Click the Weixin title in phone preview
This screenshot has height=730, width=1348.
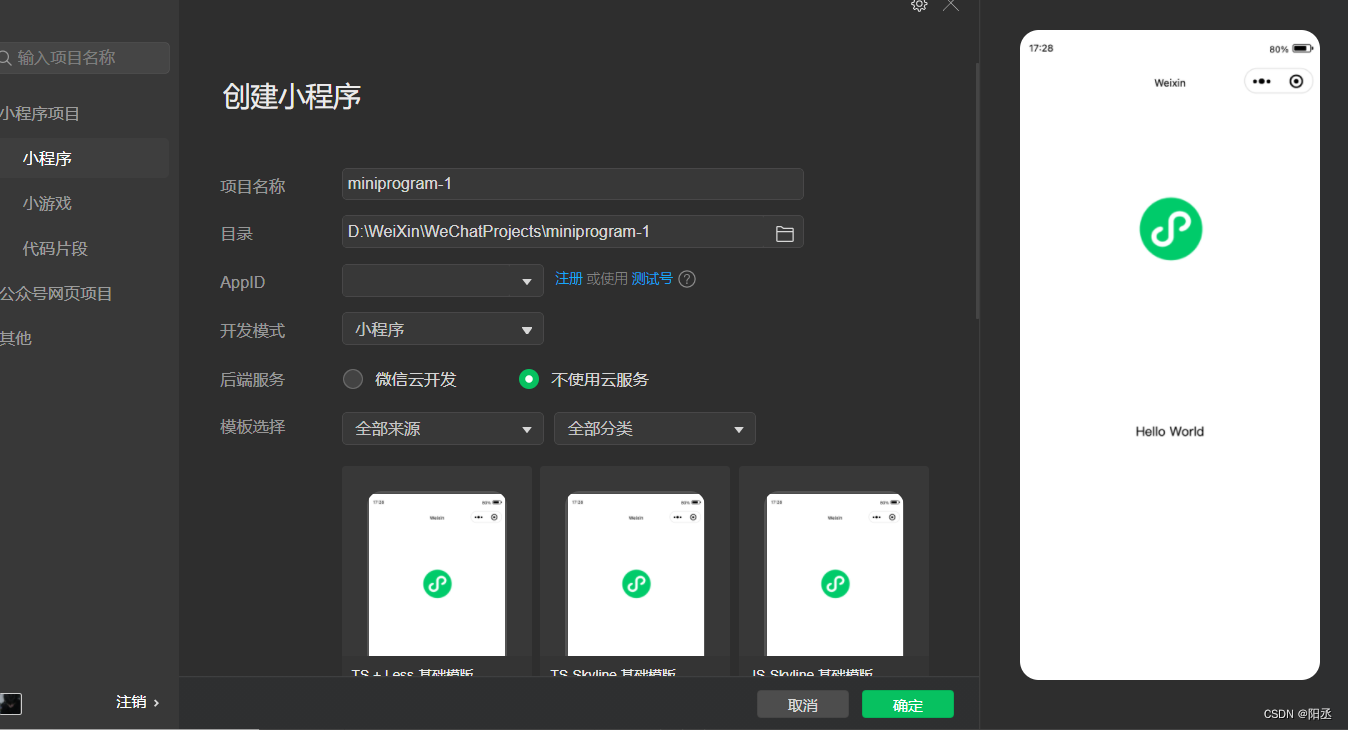(1170, 83)
